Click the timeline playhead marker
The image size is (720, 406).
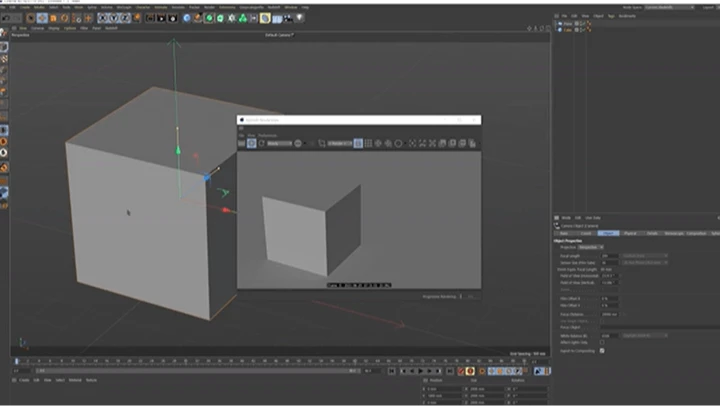(17, 361)
